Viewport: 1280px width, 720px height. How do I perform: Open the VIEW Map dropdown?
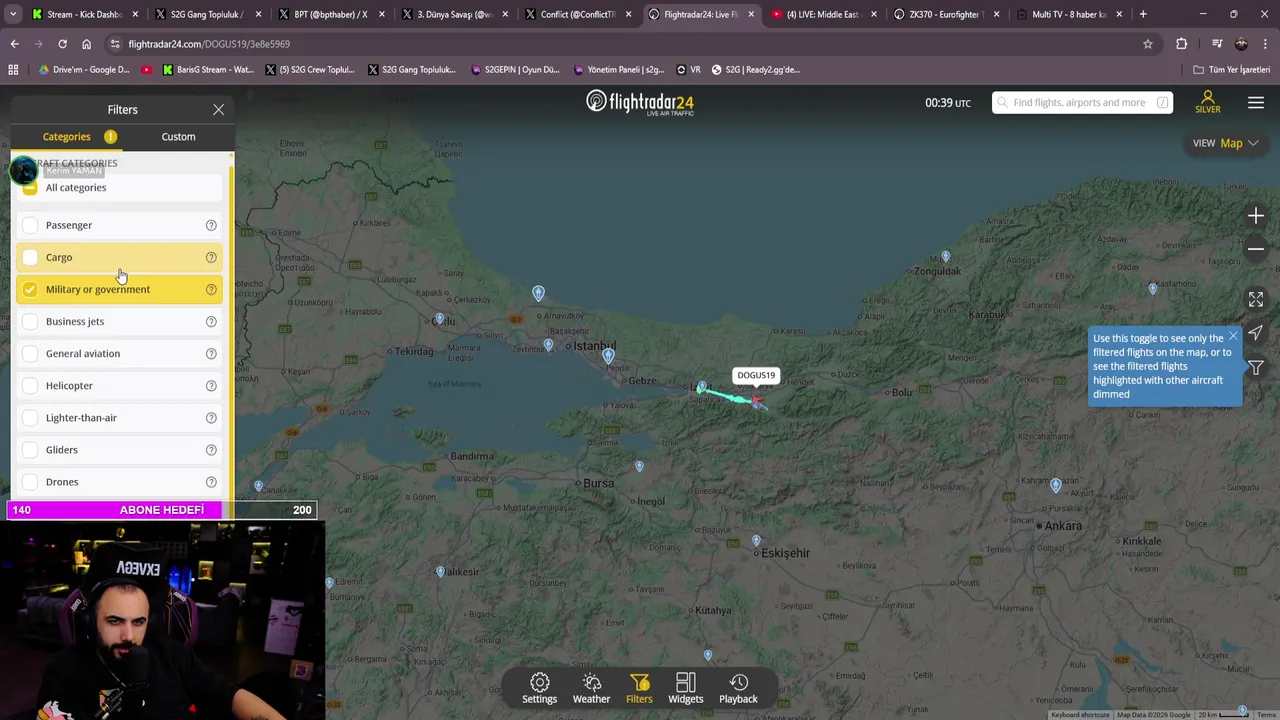[x=1225, y=143]
